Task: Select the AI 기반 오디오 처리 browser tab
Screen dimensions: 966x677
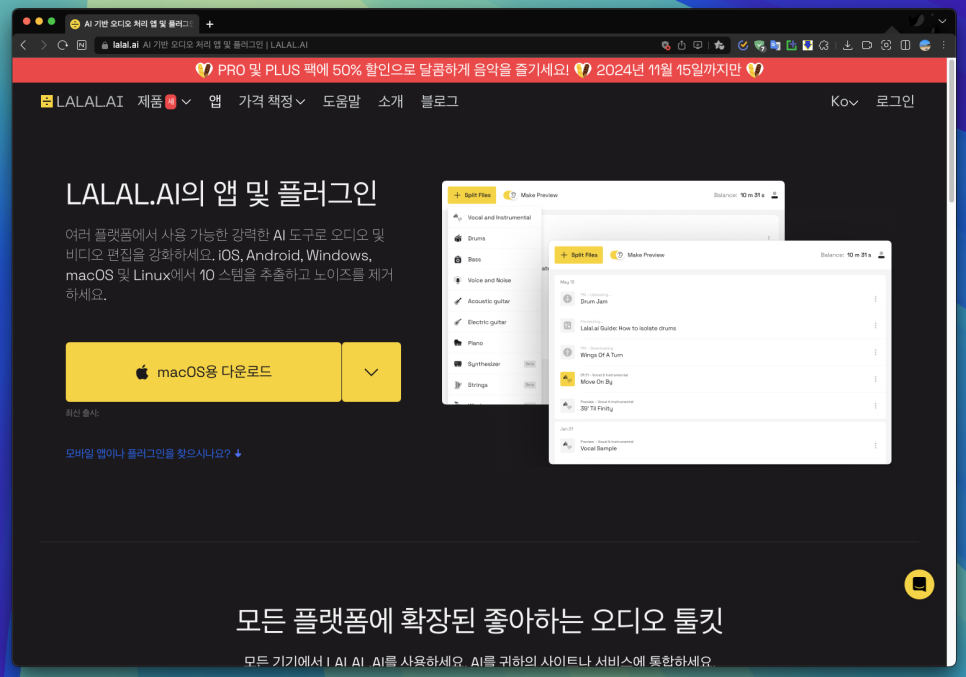Action: point(131,24)
